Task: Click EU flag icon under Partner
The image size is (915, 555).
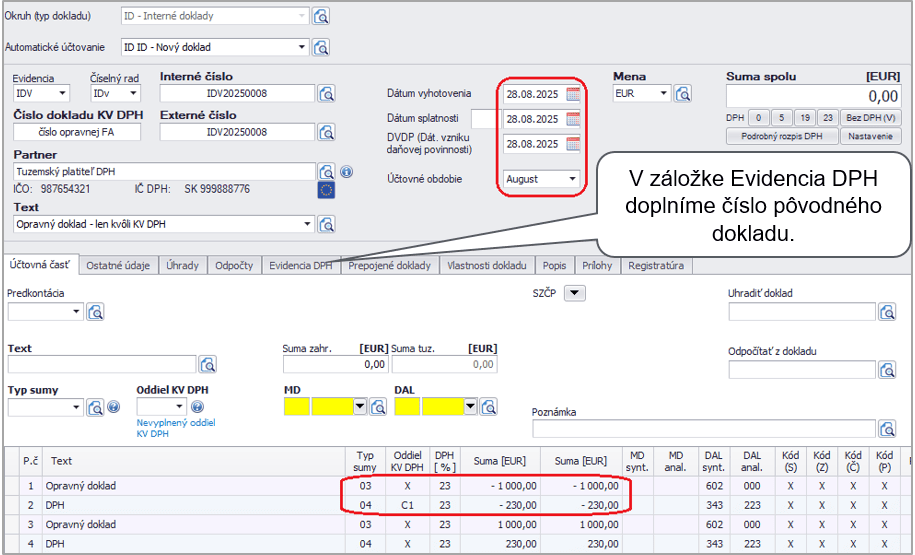Action: [x=326, y=189]
